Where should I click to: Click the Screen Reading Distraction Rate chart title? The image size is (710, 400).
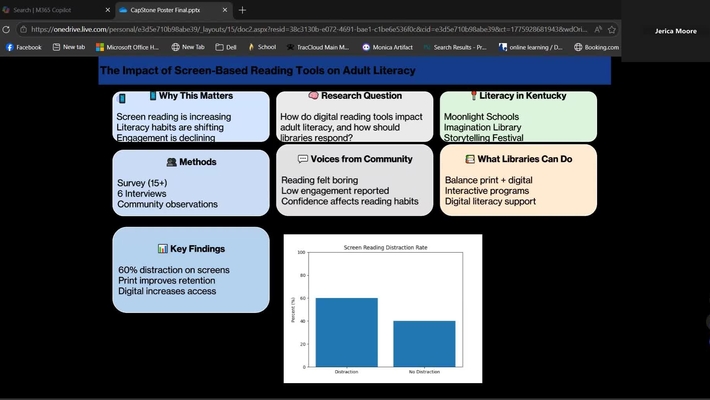pos(385,248)
